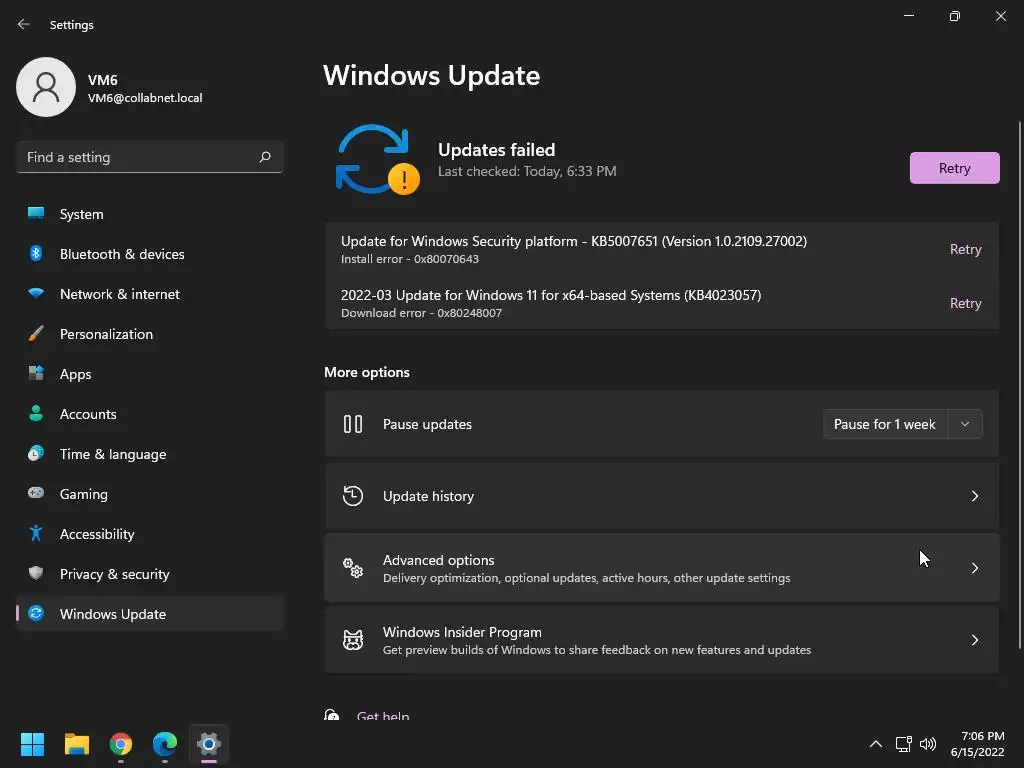Screen dimensions: 1024x768
Task: Click the Update history clock icon
Action: tap(353, 496)
